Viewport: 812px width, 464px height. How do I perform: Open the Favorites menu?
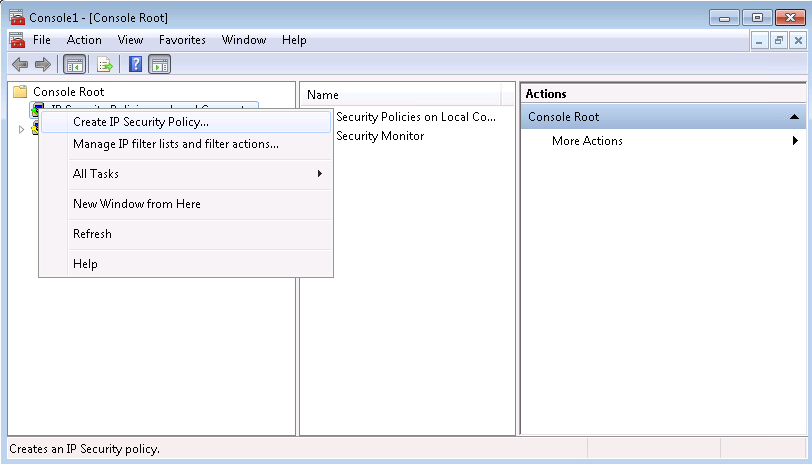[182, 40]
